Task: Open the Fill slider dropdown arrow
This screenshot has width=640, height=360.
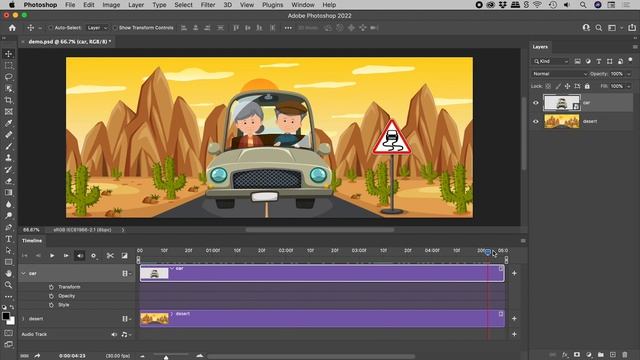Action: point(629,86)
